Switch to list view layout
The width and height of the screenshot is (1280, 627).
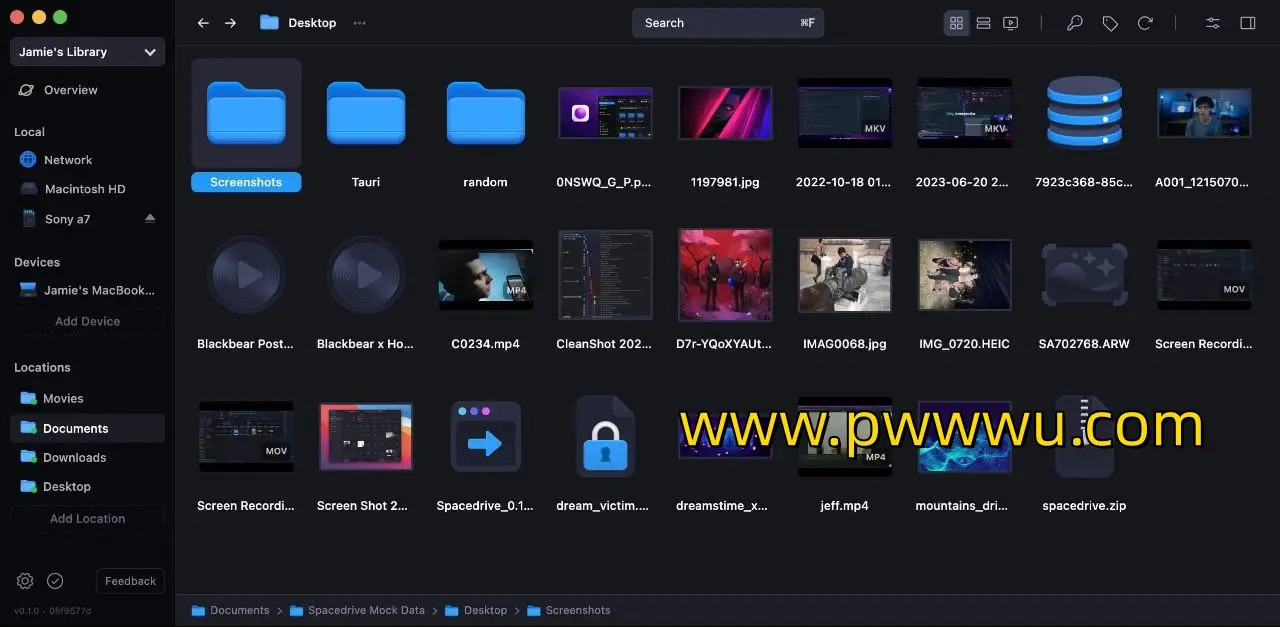click(983, 23)
